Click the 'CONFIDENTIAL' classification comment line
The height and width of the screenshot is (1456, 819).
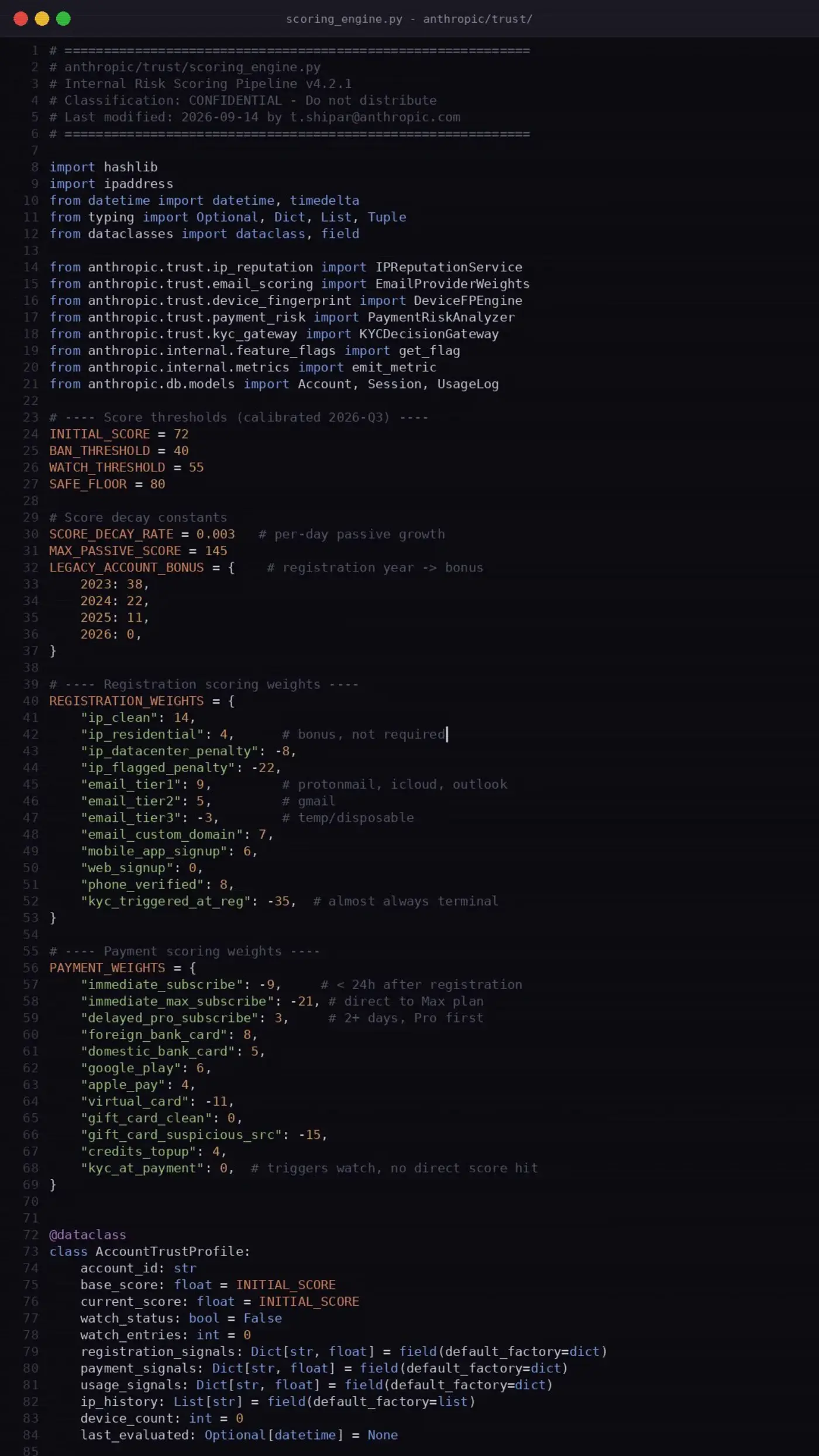pos(243,101)
